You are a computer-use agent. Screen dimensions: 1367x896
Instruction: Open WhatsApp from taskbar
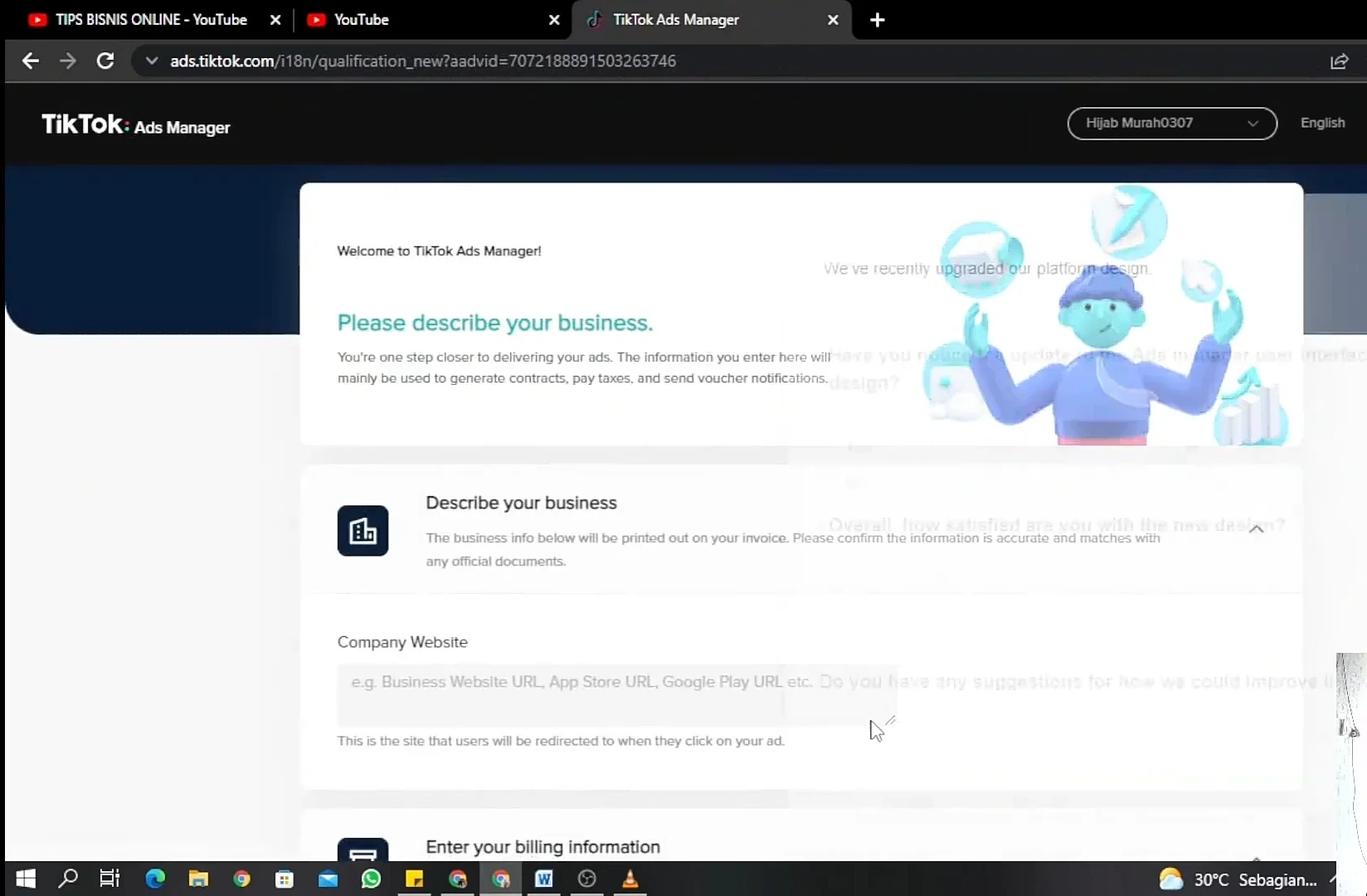(371, 879)
